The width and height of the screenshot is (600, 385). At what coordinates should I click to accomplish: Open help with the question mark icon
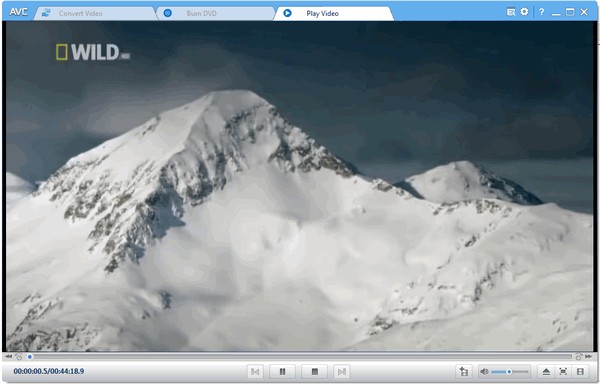(541, 12)
